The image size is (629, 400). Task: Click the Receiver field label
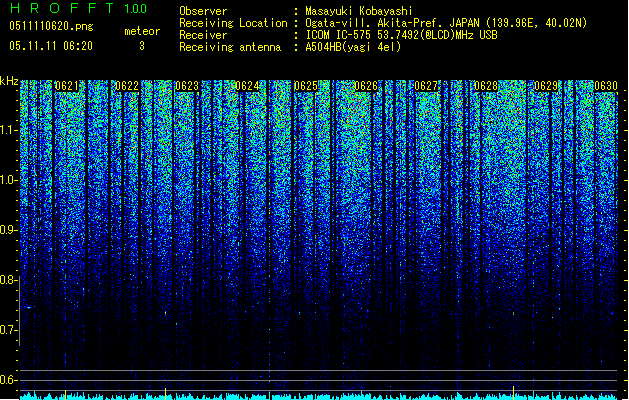point(203,35)
